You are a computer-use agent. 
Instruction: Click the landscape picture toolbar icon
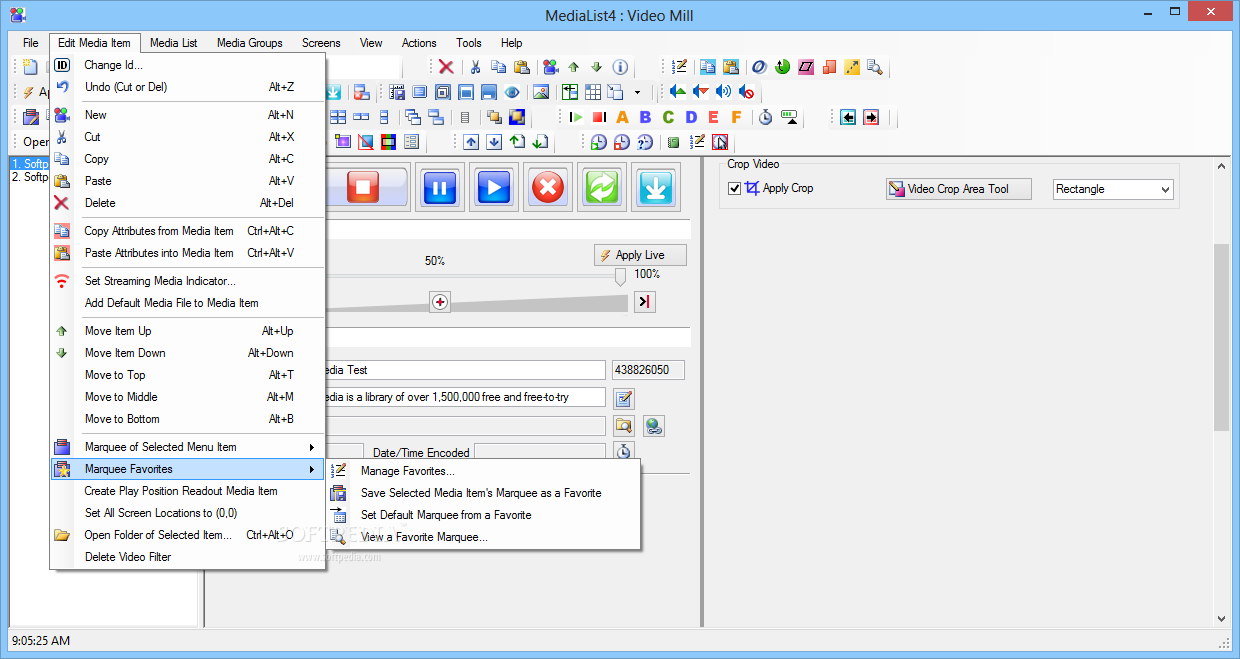tap(541, 92)
